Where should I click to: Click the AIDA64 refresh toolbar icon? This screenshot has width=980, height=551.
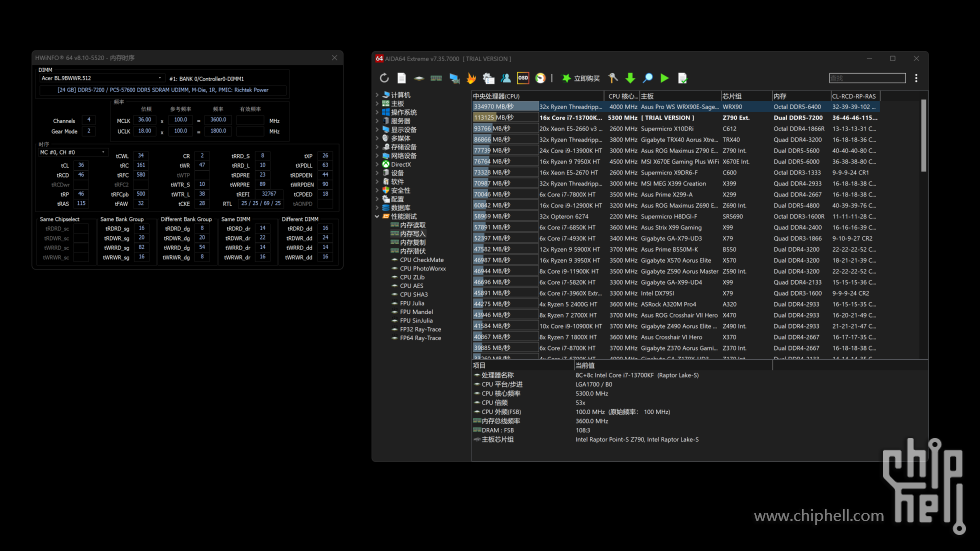pyautogui.click(x=384, y=78)
